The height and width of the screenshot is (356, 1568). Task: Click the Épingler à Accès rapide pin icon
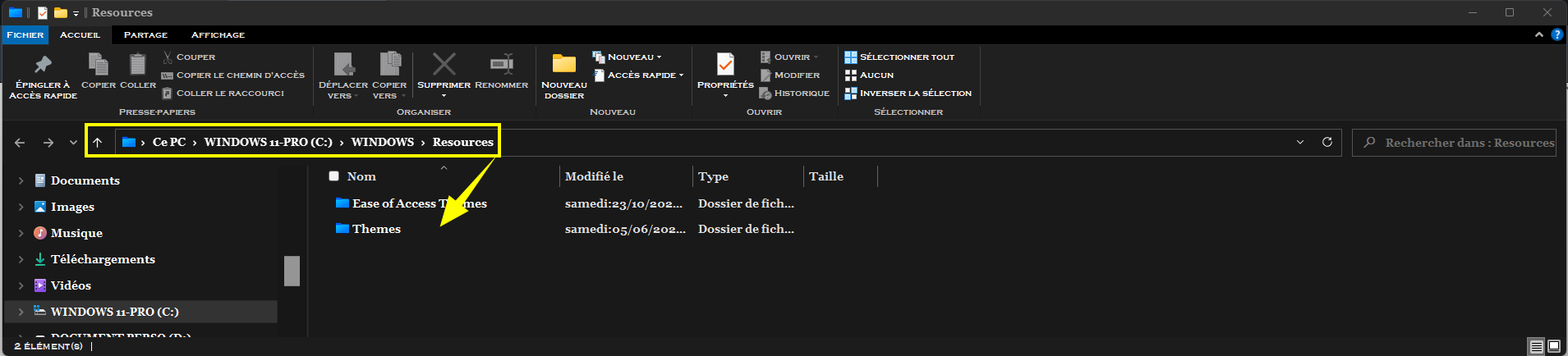pyautogui.click(x=43, y=65)
